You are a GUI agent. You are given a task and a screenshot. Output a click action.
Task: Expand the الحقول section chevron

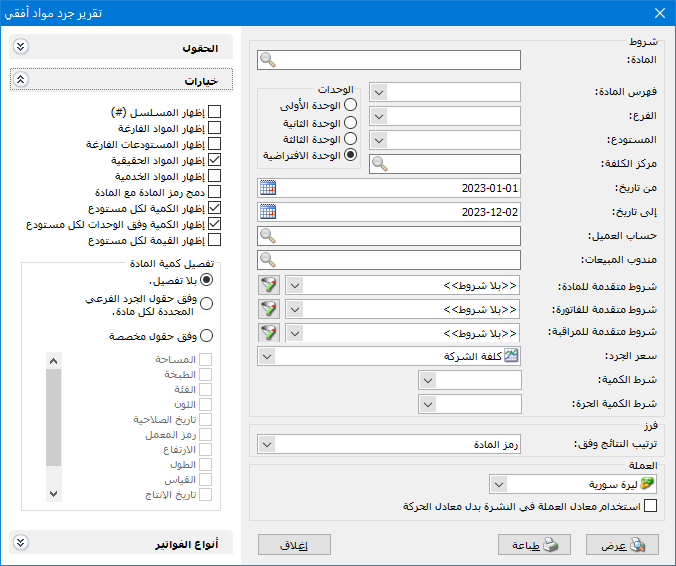[21, 47]
